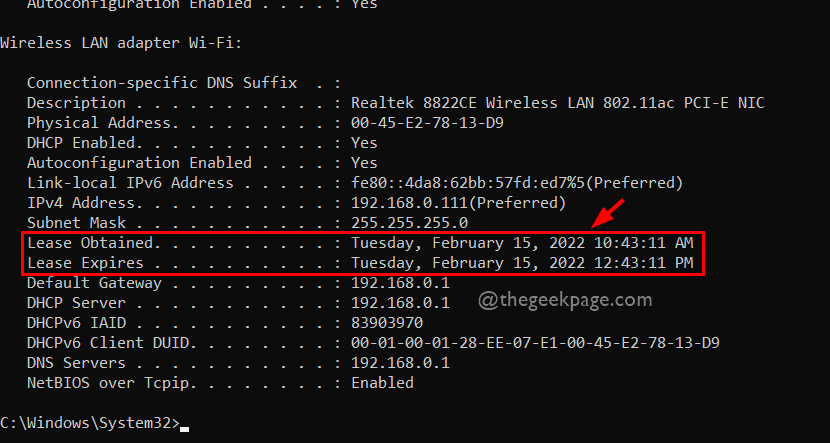The height and width of the screenshot is (443, 830).
Task: Click the Link-local IPv6 address value
Action: 516,183
